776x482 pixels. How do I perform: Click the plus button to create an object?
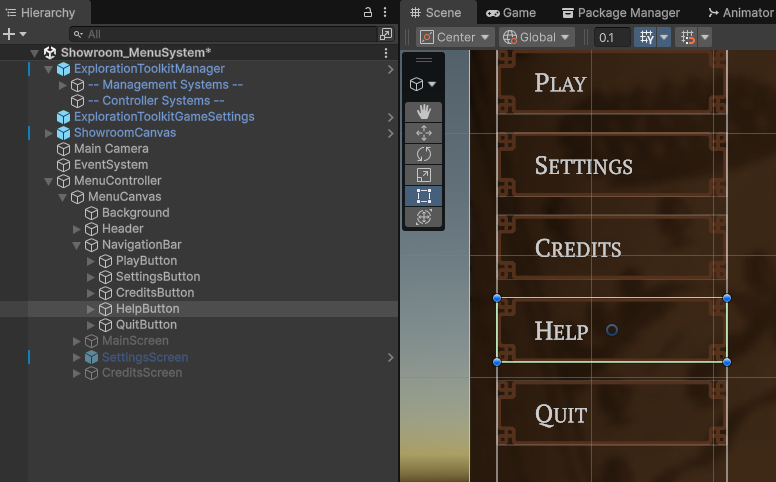point(9,34)
